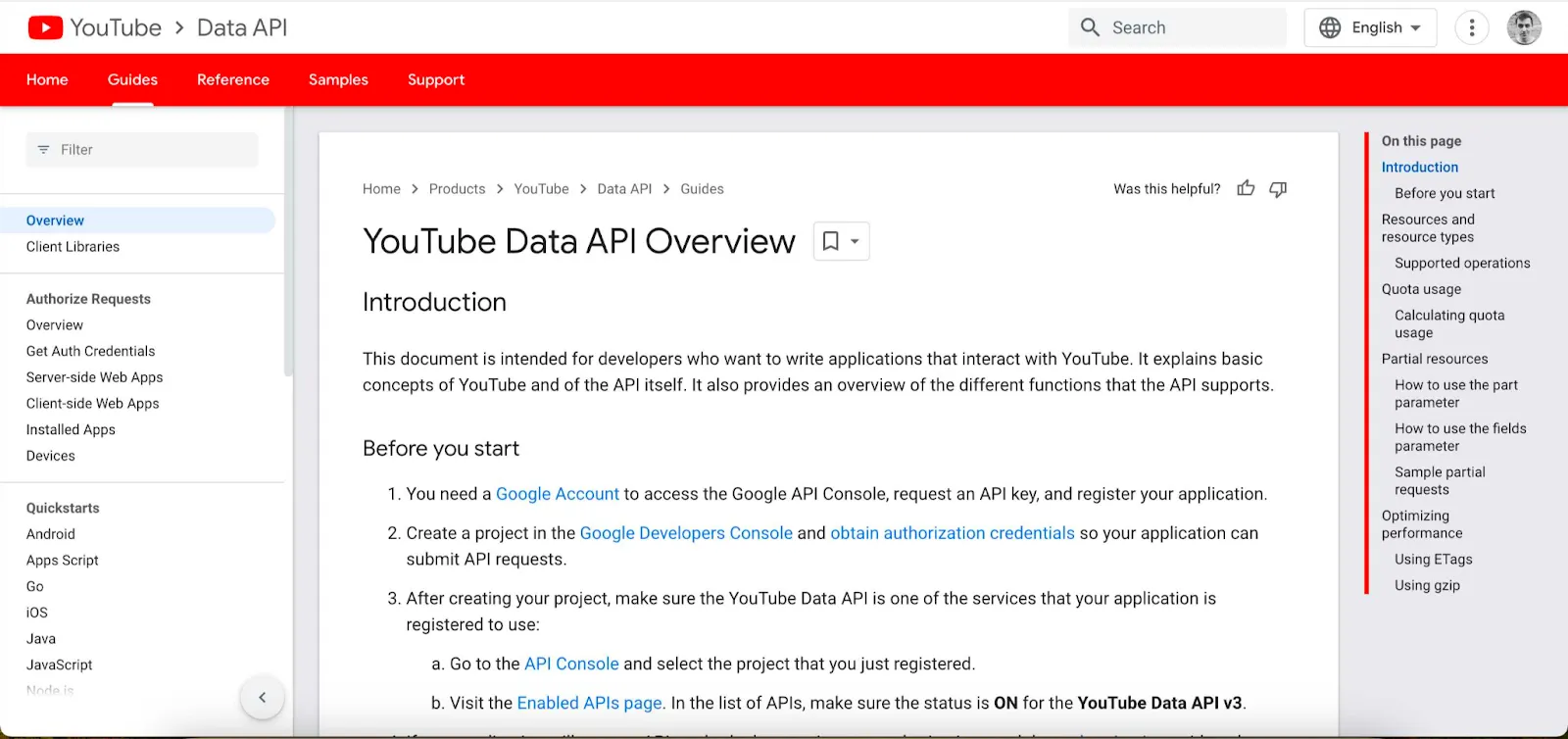Viewport: 1568px width, 739px height.
Task: Jump to Sample partial requests
Action: tap(1440, 481)
